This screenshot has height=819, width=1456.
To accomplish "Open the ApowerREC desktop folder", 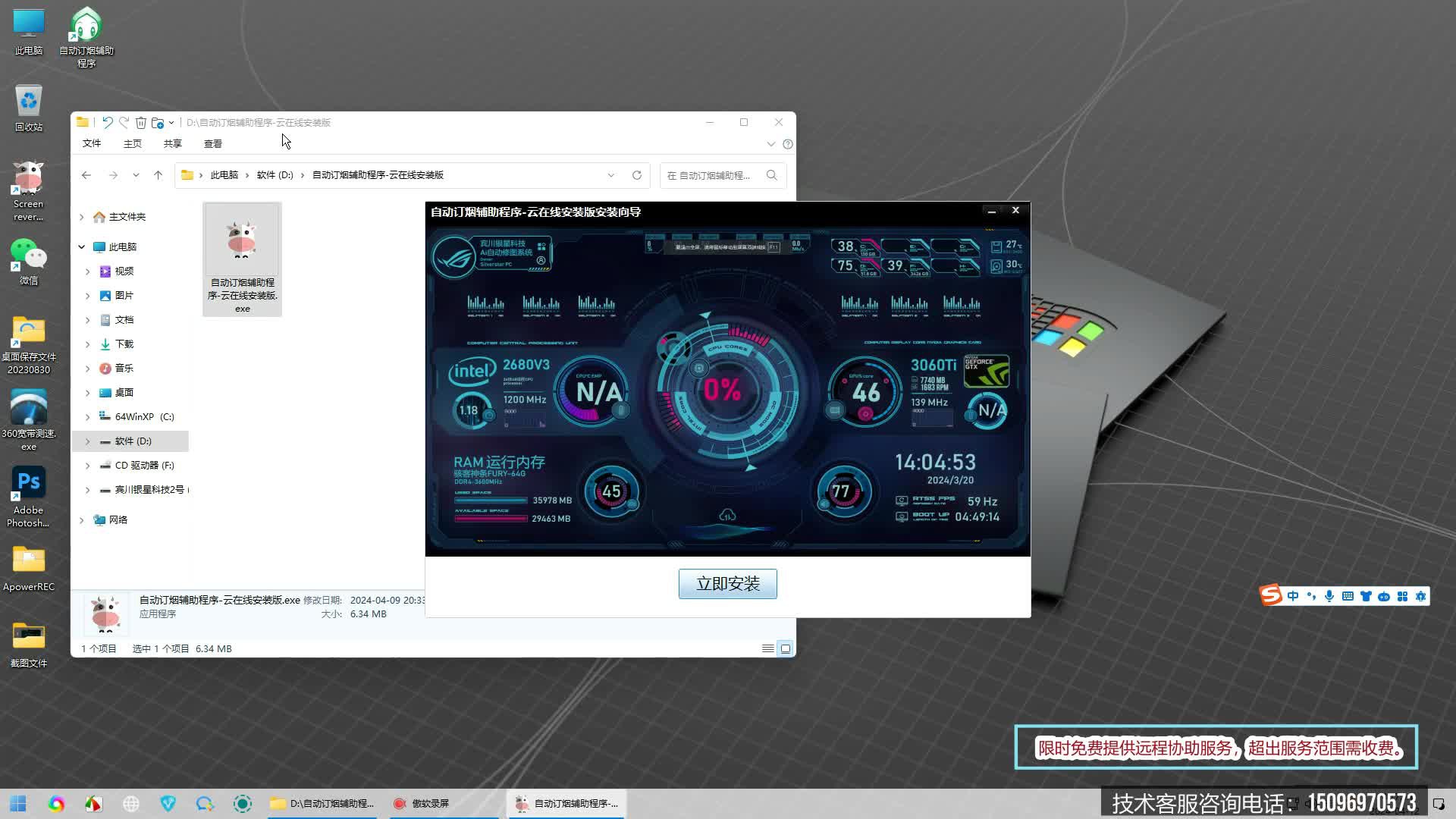I will coord(29,569).
